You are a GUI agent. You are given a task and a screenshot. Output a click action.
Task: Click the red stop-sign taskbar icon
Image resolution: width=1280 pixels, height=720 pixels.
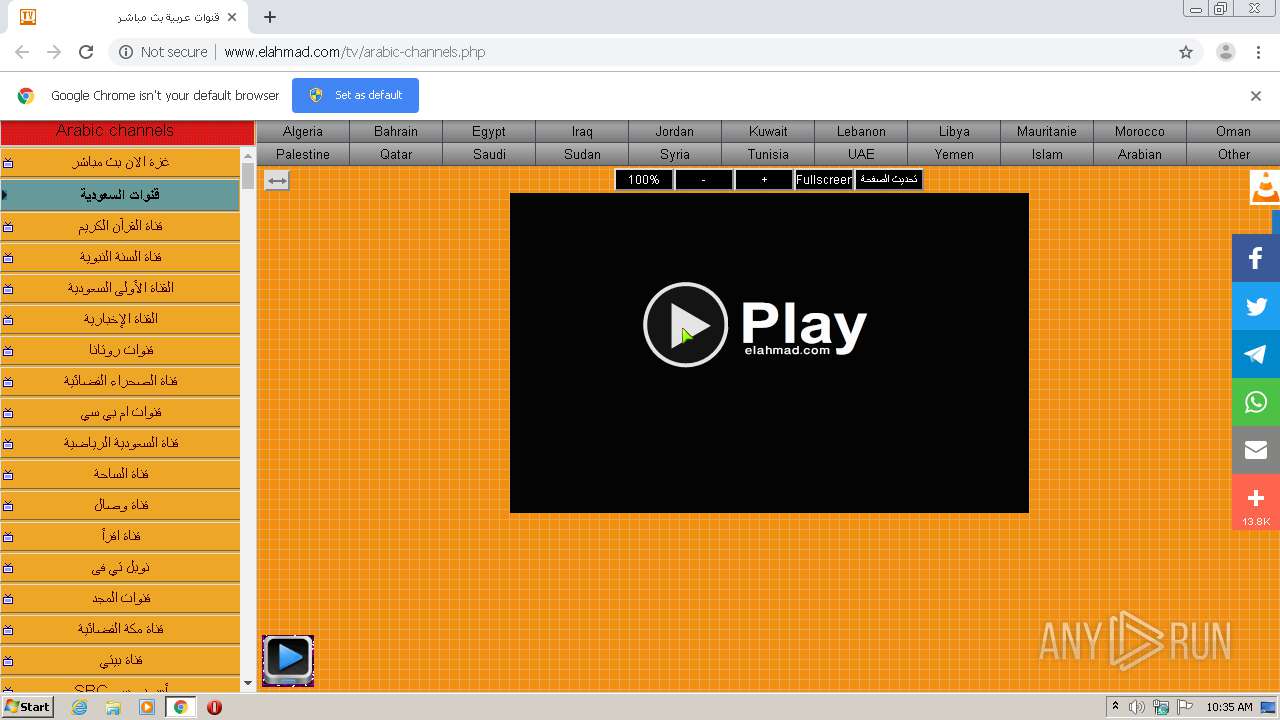tap(214, 707)
